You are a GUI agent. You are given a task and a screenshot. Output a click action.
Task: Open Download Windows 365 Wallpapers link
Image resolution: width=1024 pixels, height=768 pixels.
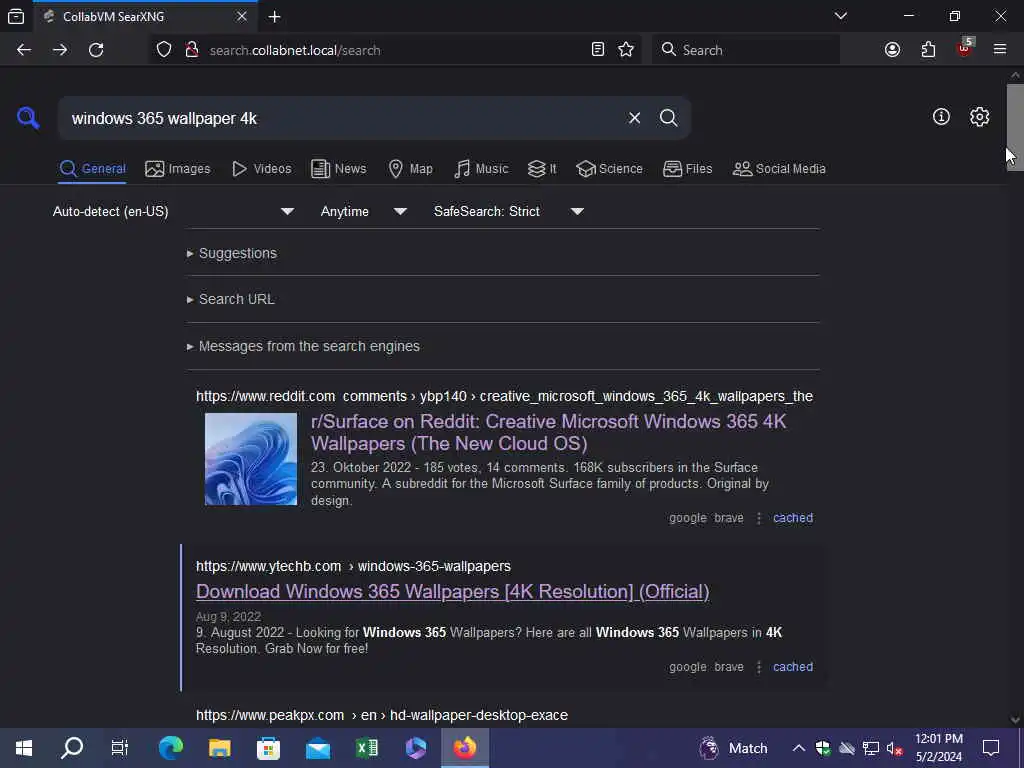453,592
